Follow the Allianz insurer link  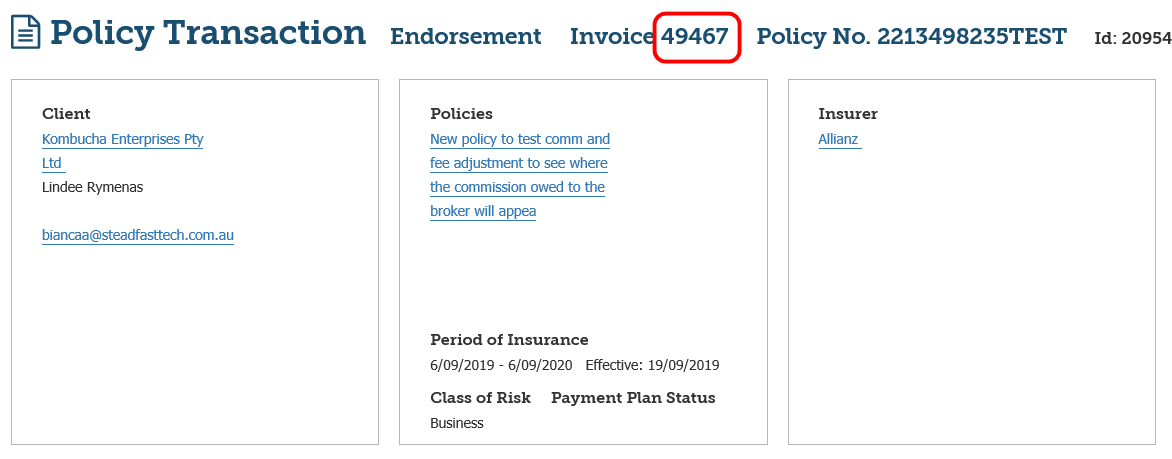[x=838, y=140]
